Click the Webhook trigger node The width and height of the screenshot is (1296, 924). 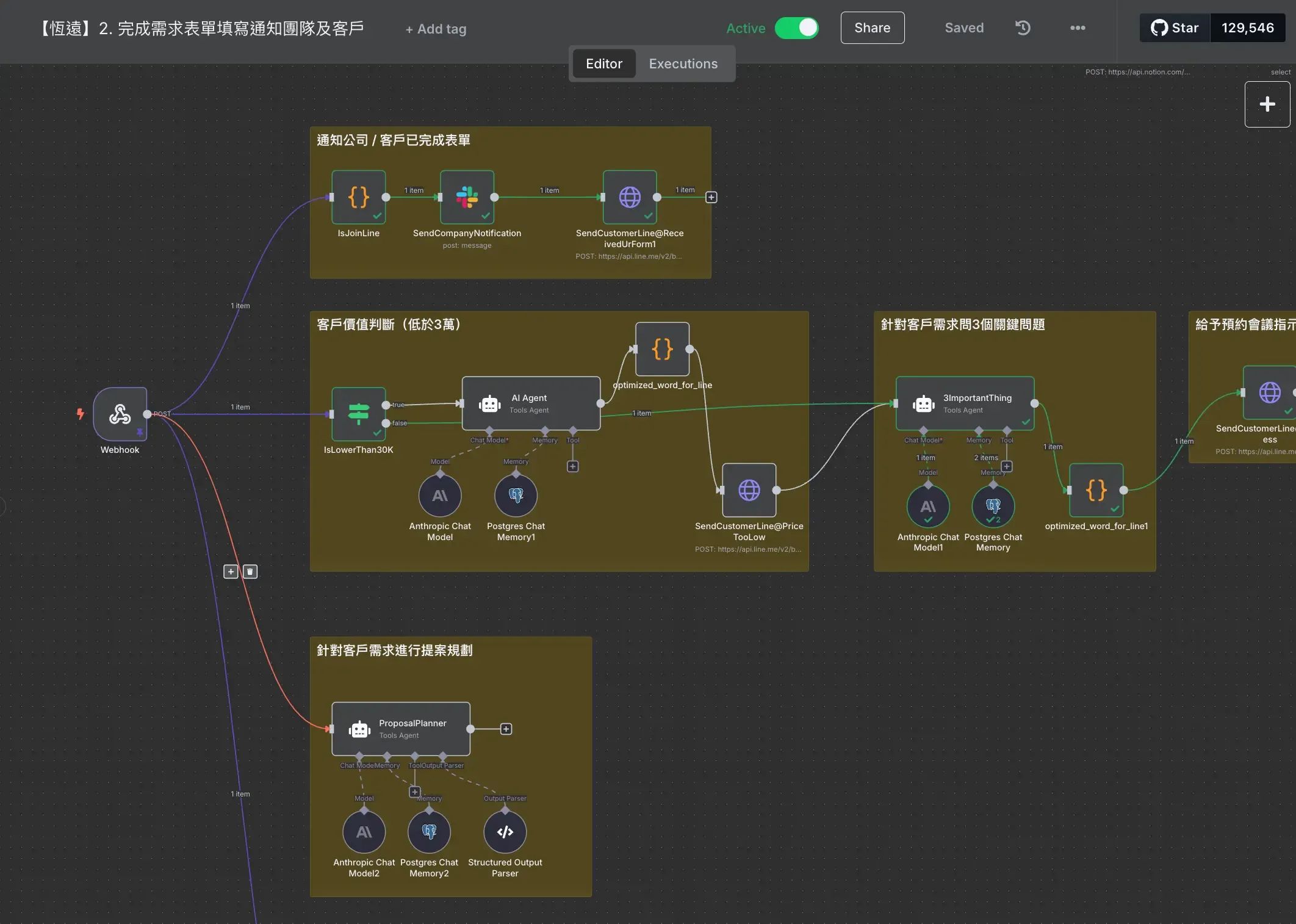point(120,414)
